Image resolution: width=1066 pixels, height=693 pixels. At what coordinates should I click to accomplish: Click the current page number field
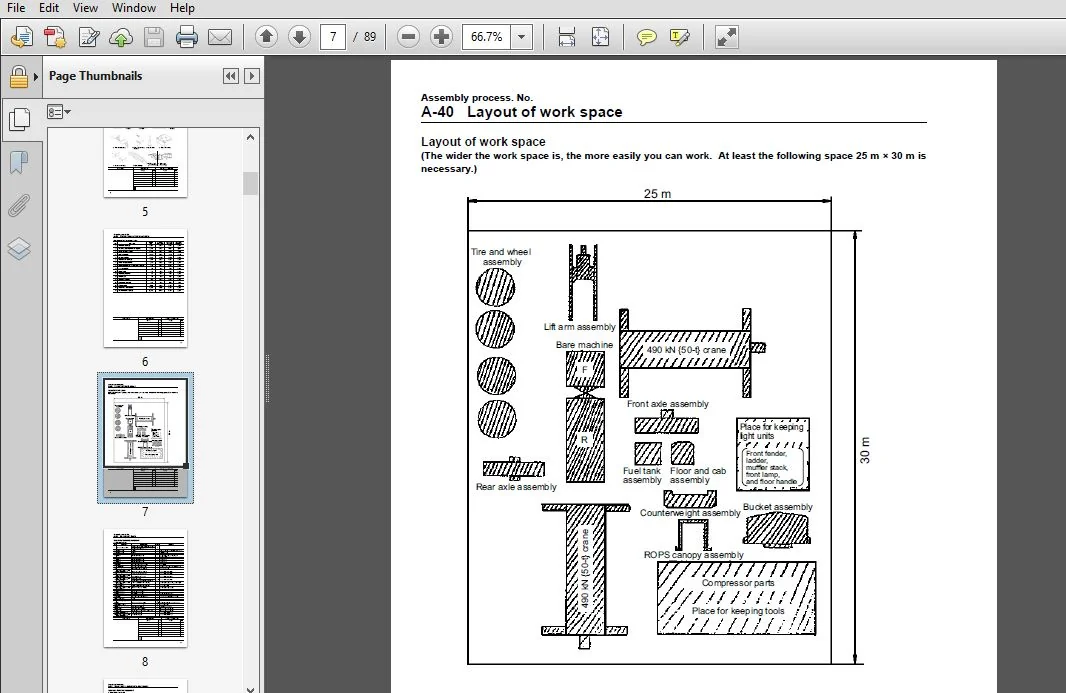[333, 37]
